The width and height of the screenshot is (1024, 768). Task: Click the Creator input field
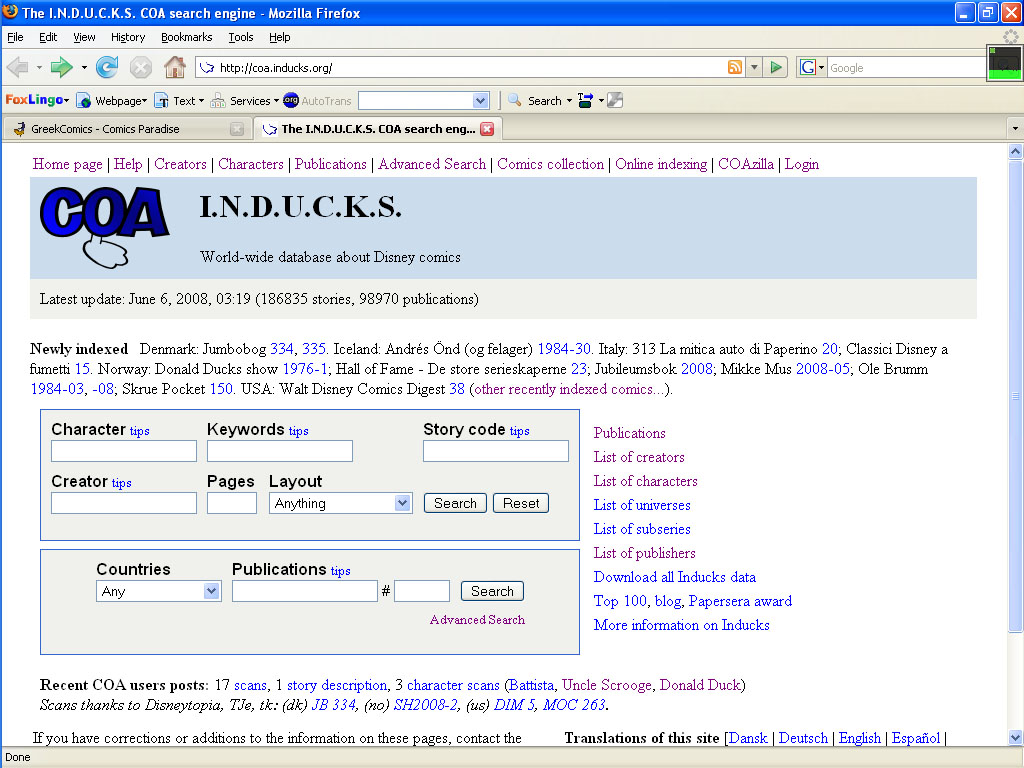tap(124, 503)
